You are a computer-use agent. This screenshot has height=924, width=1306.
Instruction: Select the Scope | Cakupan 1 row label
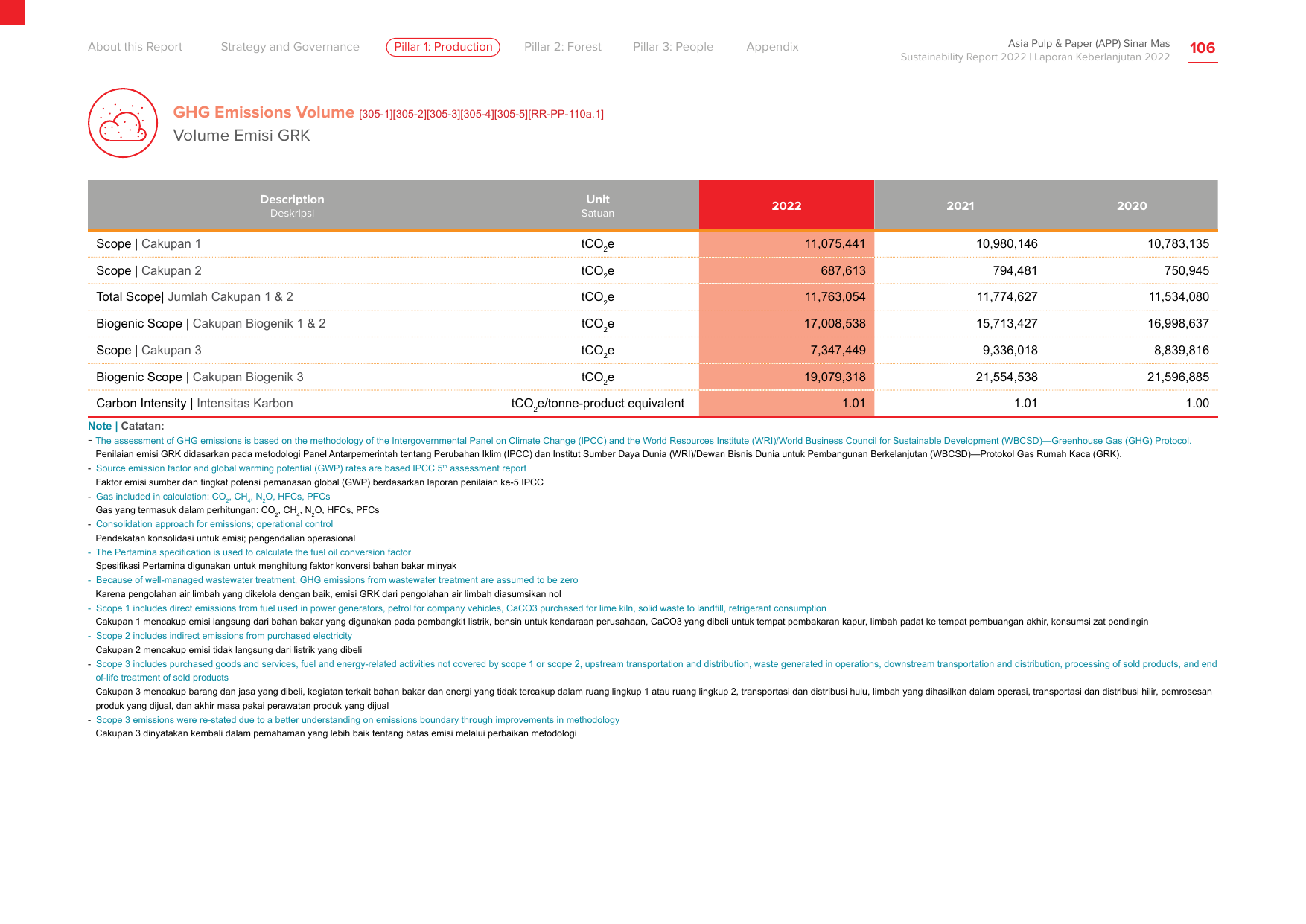pos(148,244)
